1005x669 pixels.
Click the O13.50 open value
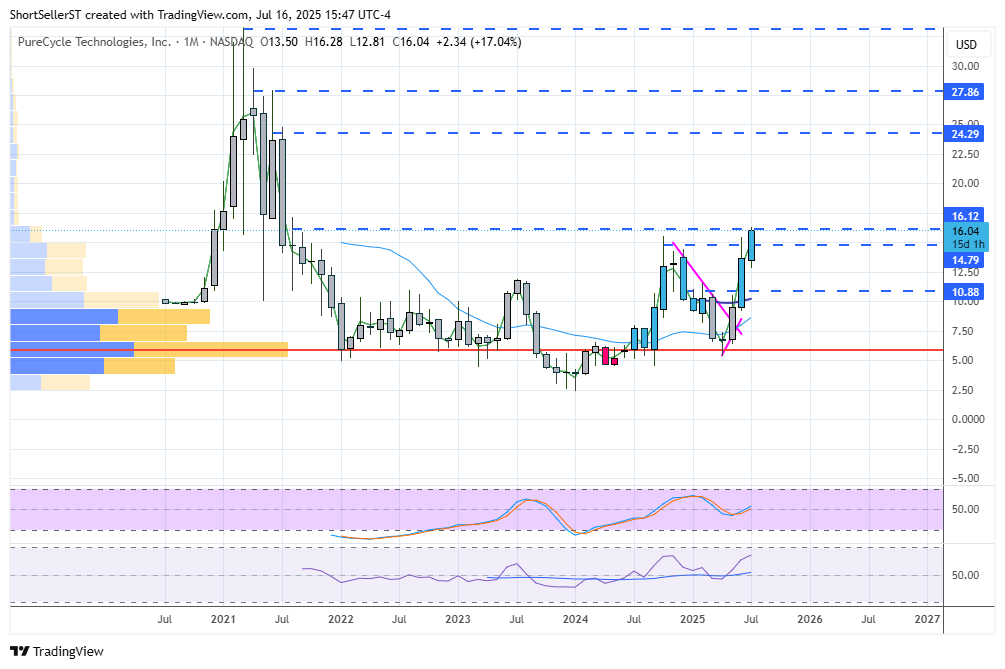coord(279,42)
